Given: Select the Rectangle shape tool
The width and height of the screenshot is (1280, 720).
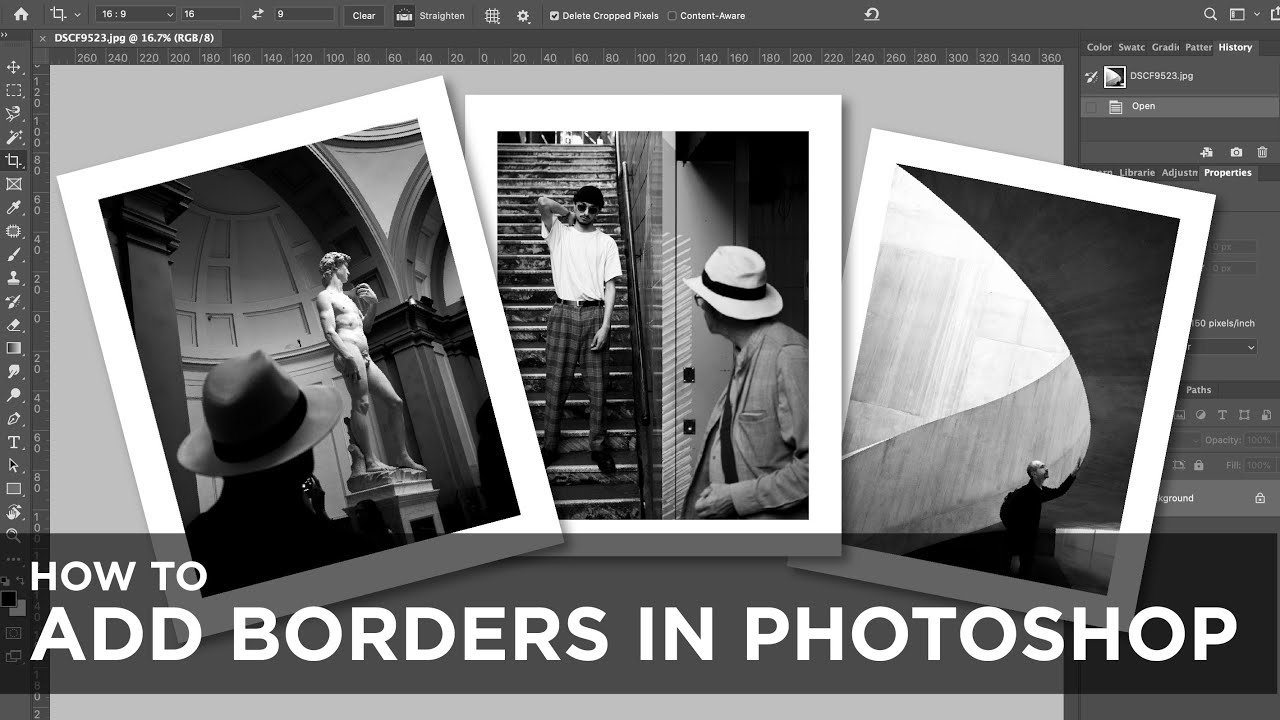Looking at the screenshot, I should 14,489.
